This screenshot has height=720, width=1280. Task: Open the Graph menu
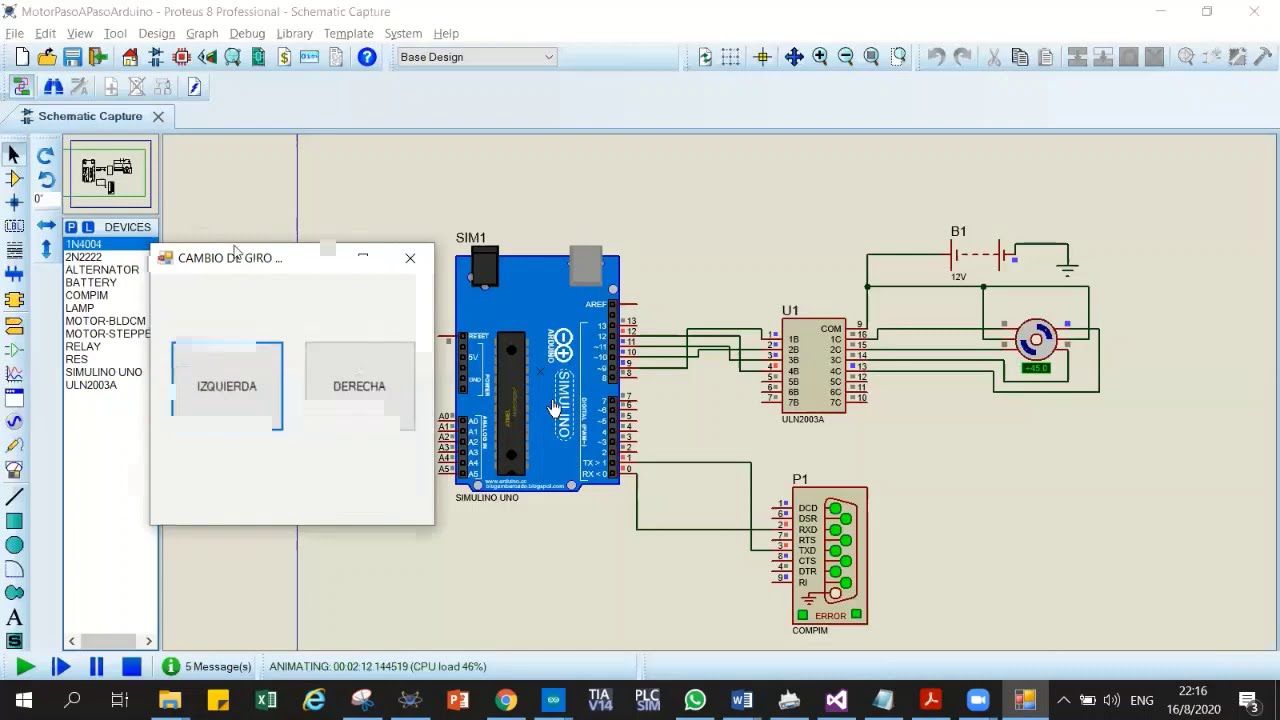point(202,33)
